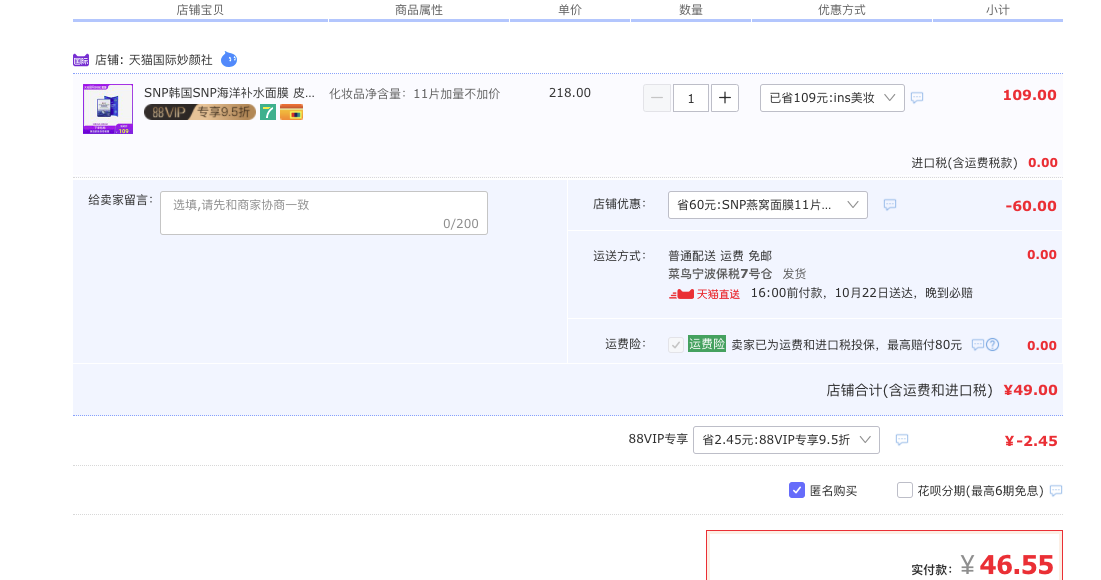Click the credit card payment icon
This screenshot has height=580, width=1101.
pos(291,112)
